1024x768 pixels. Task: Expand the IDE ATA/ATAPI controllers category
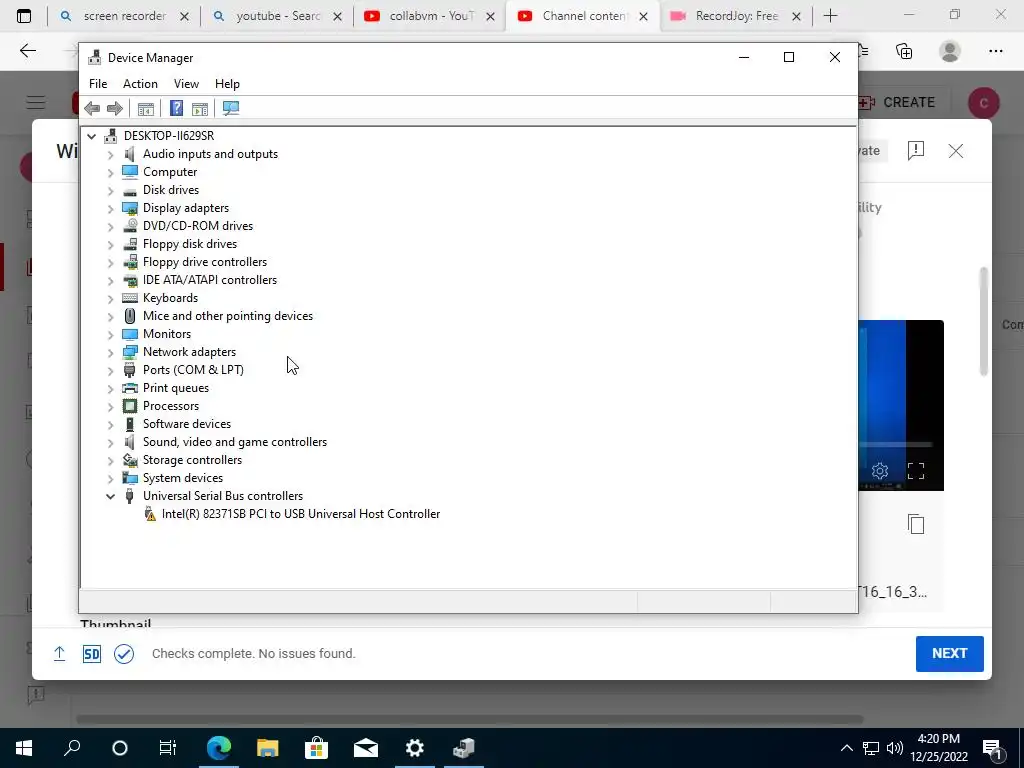tap(110, 280)
